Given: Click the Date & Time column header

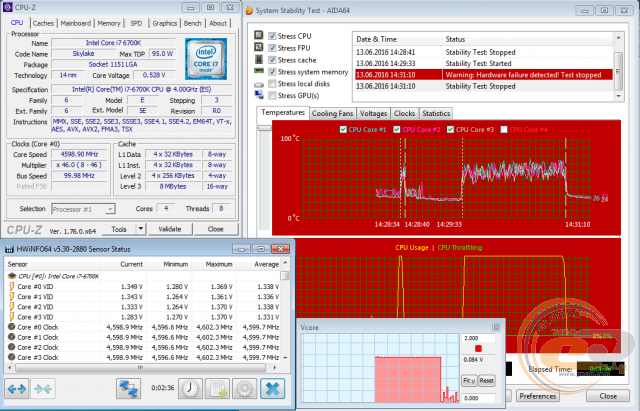Looking at the screenshot, I should tap(397, 39).
